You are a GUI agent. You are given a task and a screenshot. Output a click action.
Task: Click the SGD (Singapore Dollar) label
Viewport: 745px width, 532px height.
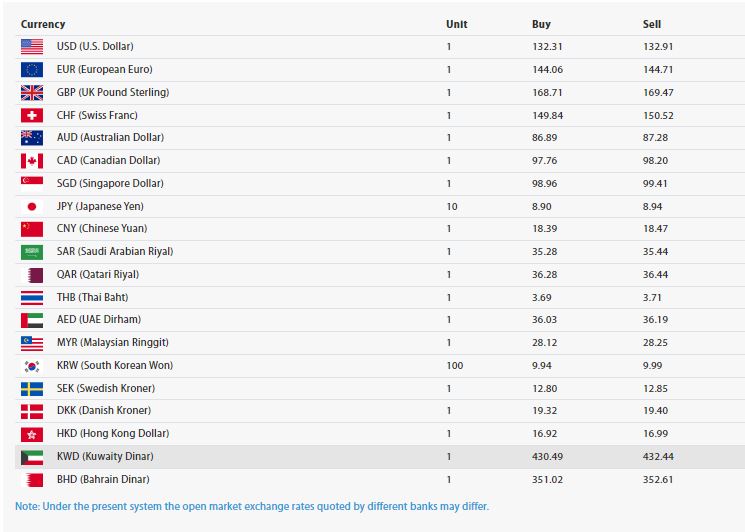(x=110, y=183)
